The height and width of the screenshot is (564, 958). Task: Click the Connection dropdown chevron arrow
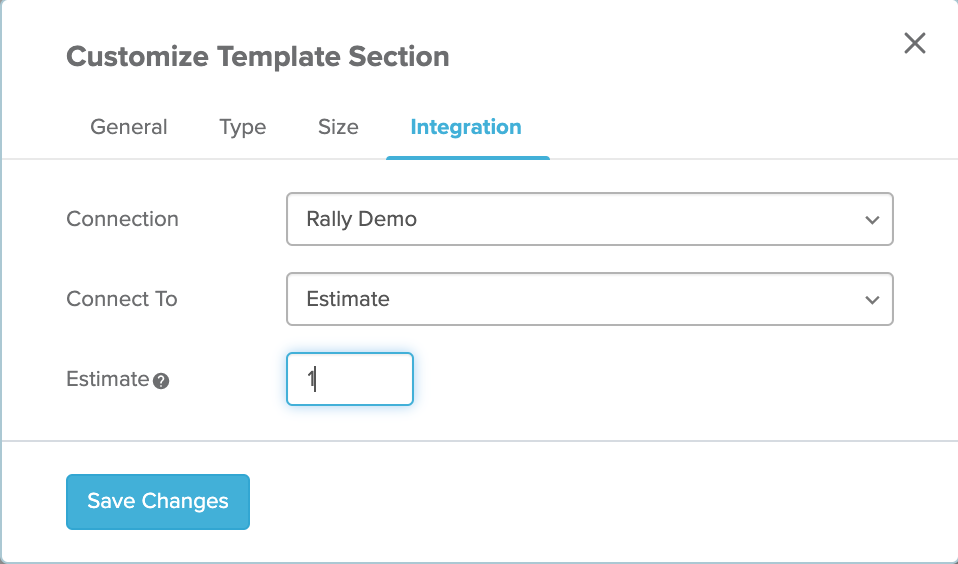872,219
